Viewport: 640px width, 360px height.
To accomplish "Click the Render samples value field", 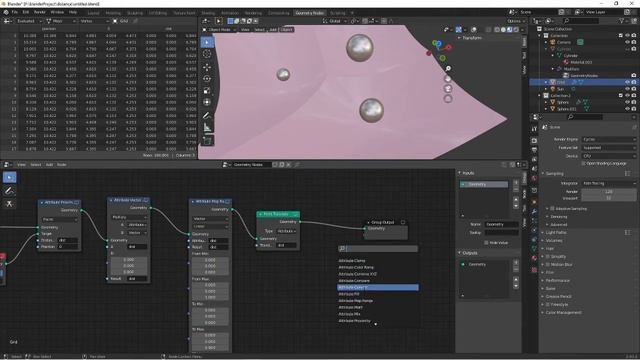I will (609, 191).
